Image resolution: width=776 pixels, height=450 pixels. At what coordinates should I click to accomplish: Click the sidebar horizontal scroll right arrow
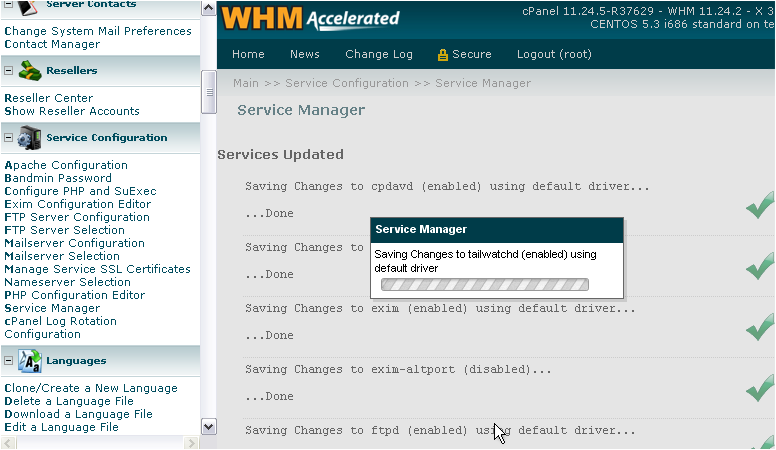point(191,443)
